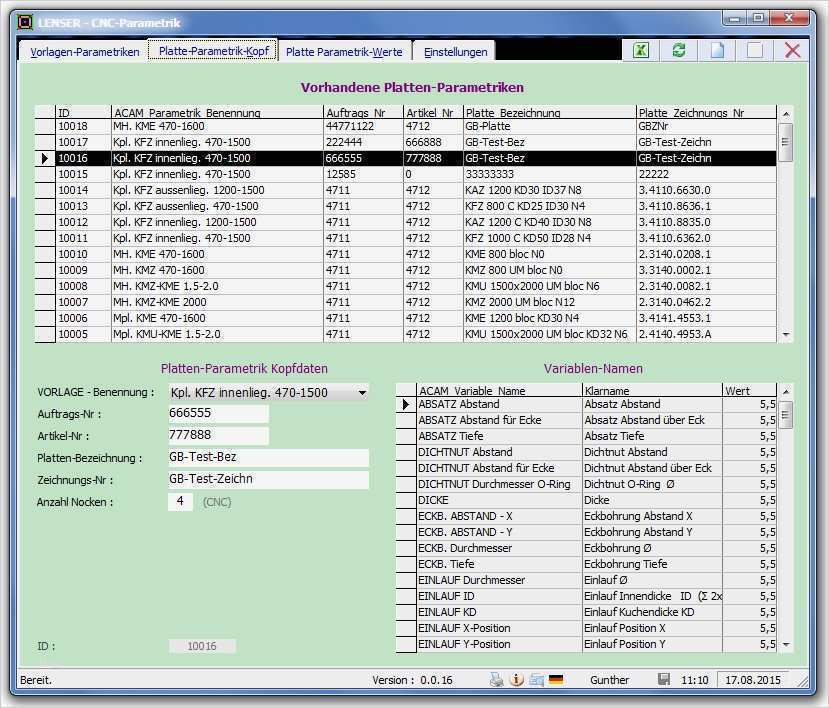Click cell 'KAZ 1200 C KD40 ID30 N8'
This screenshot has width=829, height=708.
tap(550, 222)
